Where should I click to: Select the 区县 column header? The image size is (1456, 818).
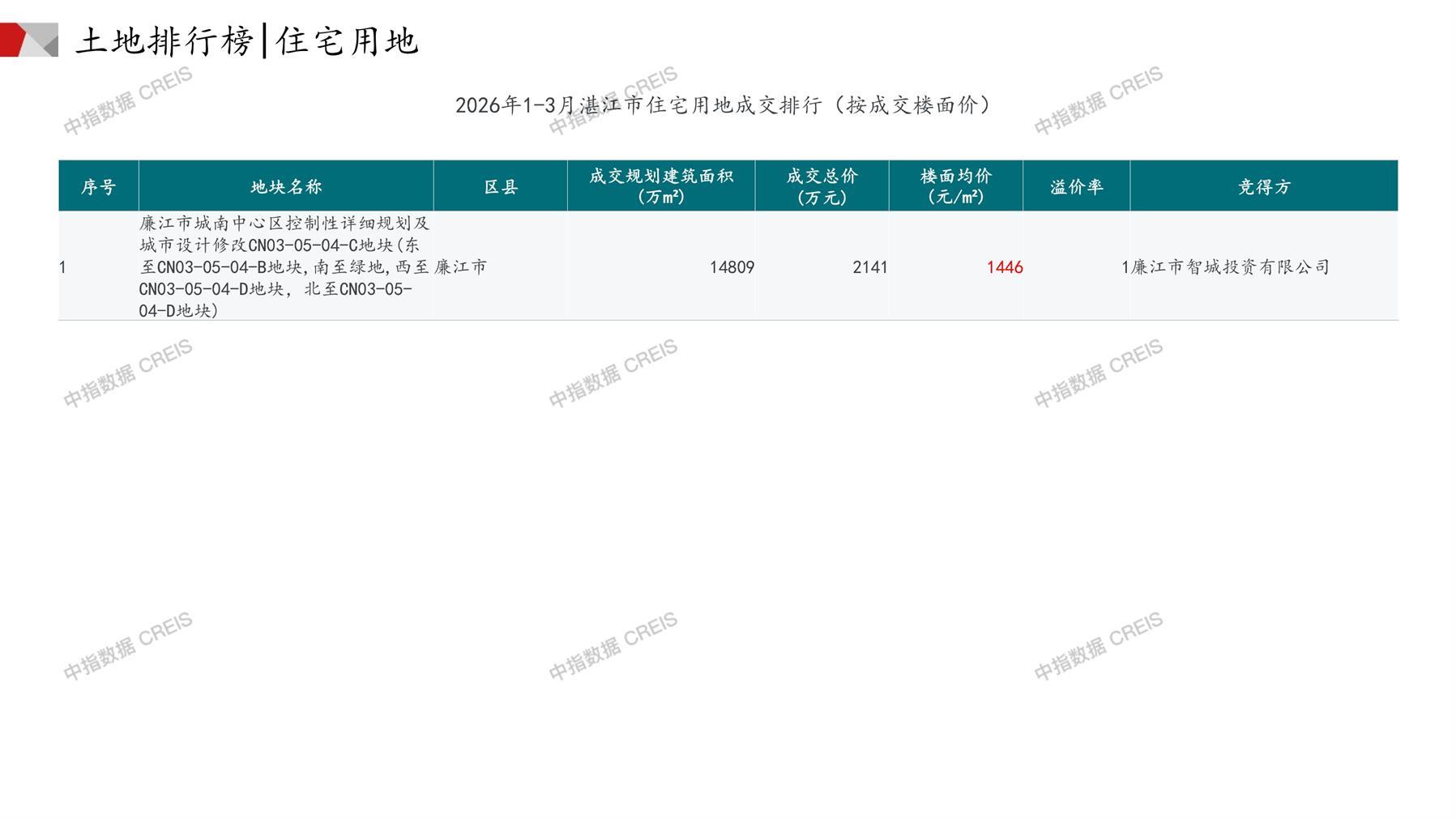[x=500, y=187]
